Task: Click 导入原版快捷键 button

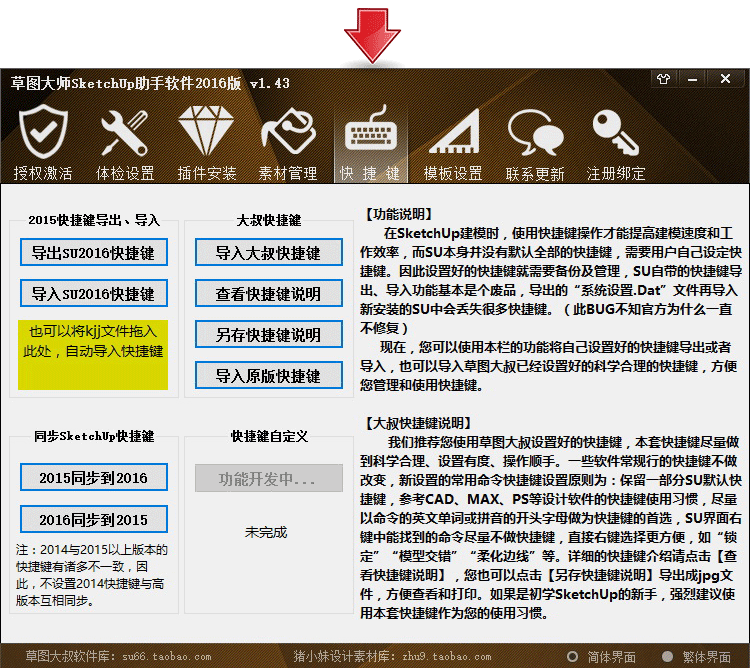Action: (269, 375)
